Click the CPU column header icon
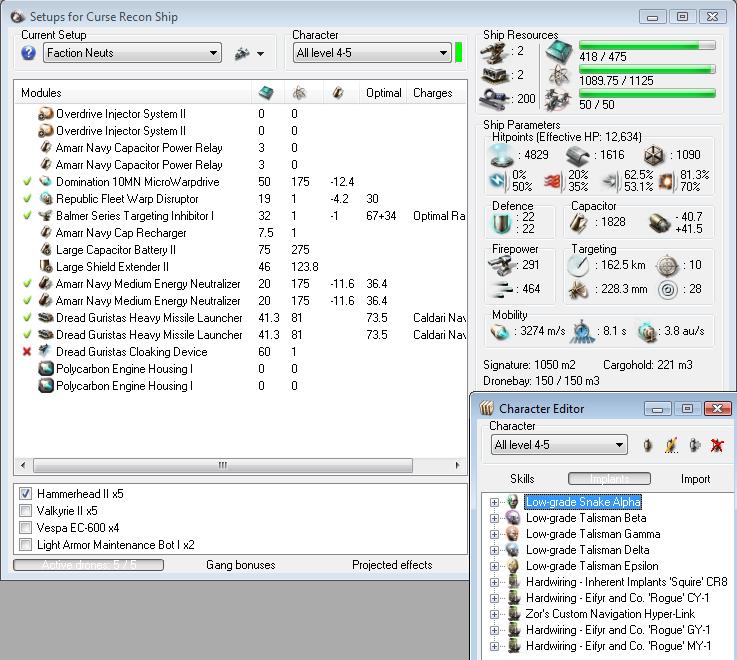The image size is (737, 660). tap(265, 93)
